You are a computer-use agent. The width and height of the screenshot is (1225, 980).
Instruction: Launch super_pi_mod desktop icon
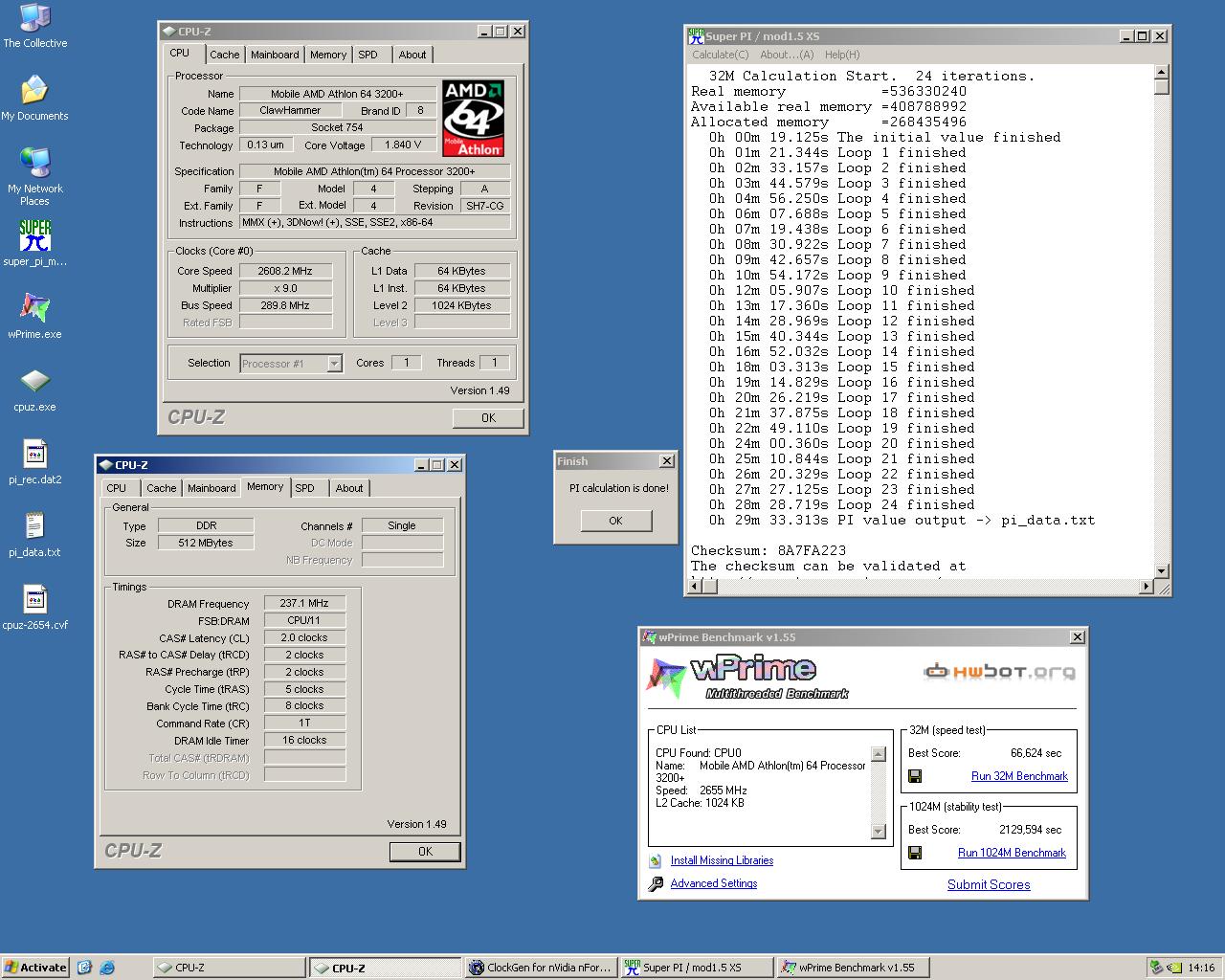(35, 243)
